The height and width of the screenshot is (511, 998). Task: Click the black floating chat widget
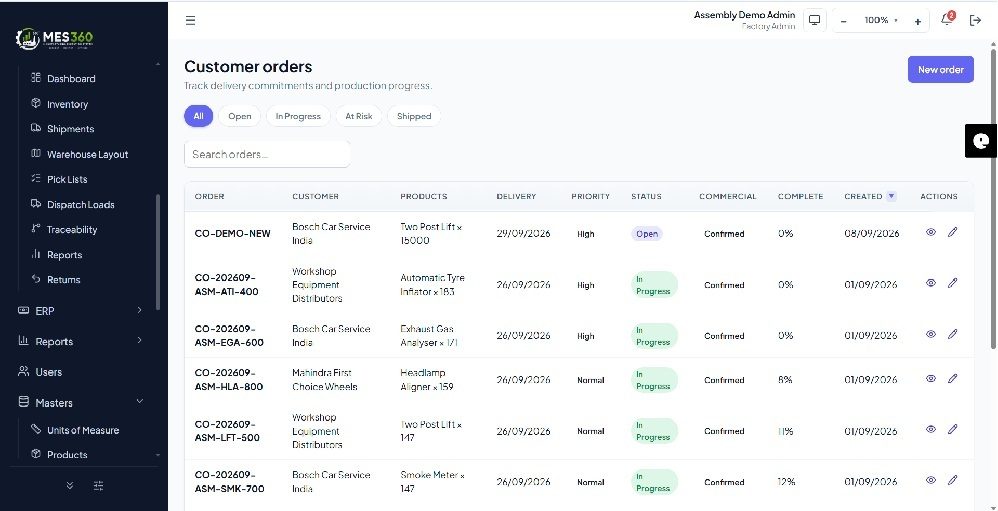[x=981, y=141]
